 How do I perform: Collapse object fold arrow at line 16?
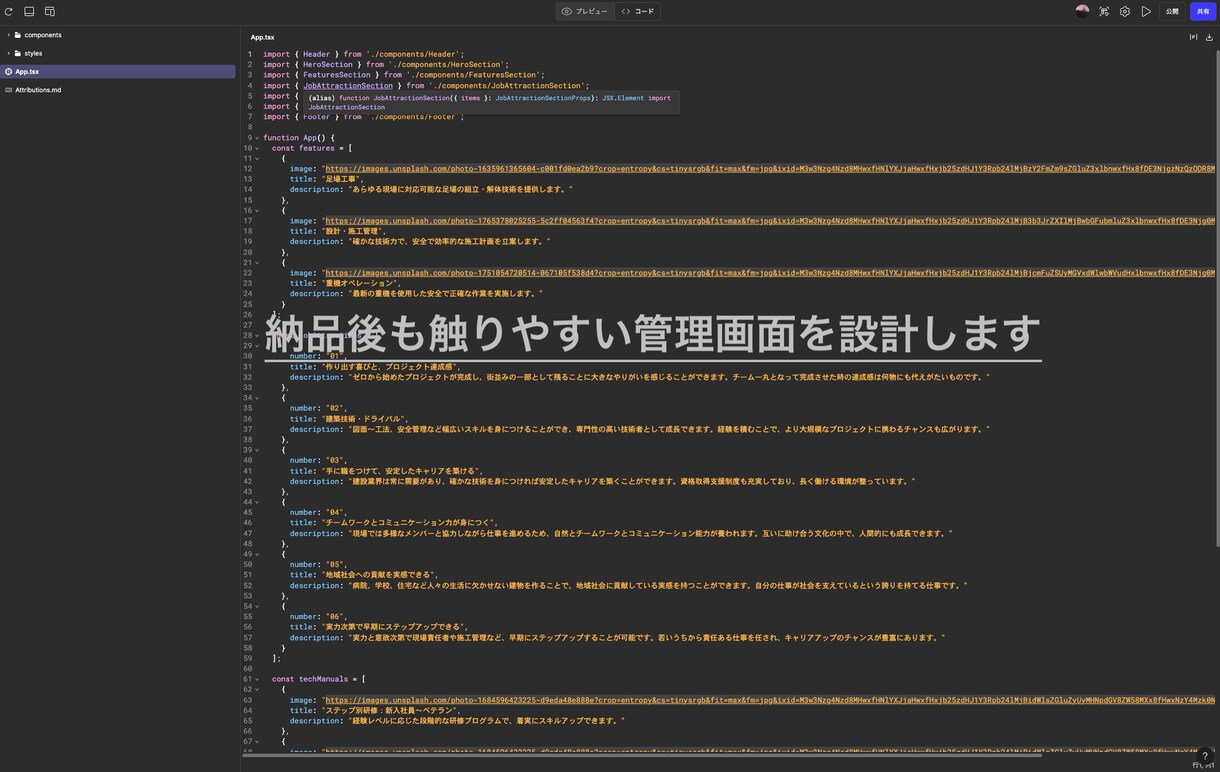pos(257,211)
